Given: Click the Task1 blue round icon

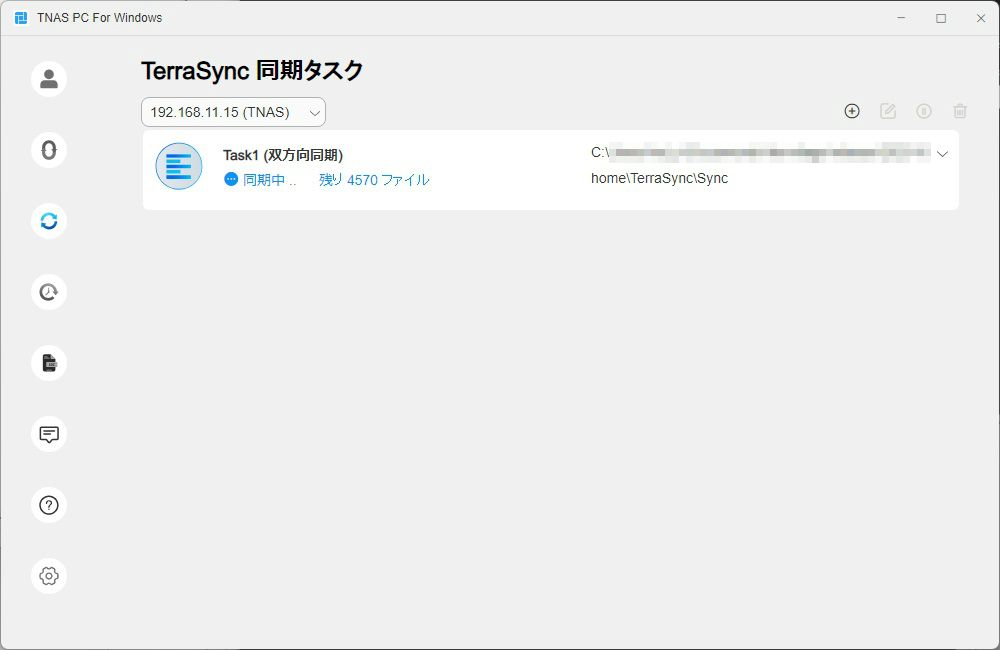Looking at the screenshot, I should point(179,166).
